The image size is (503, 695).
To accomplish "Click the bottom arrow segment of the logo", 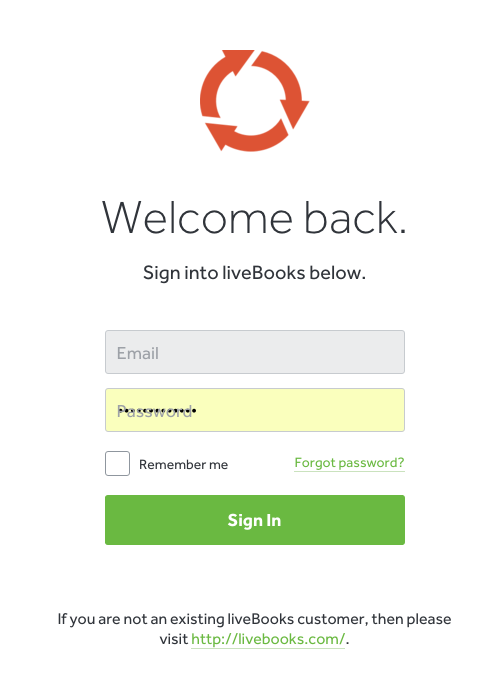I will click(x=247, y=136).
